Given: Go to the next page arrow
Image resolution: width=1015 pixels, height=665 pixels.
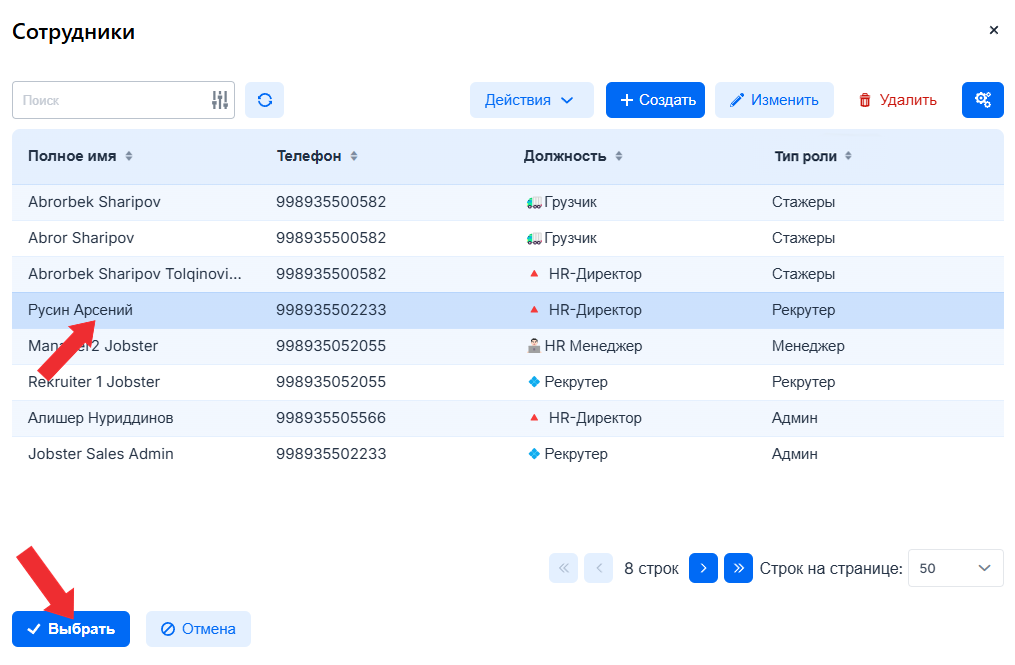Looking at the screenshot, I should point(703,568).
